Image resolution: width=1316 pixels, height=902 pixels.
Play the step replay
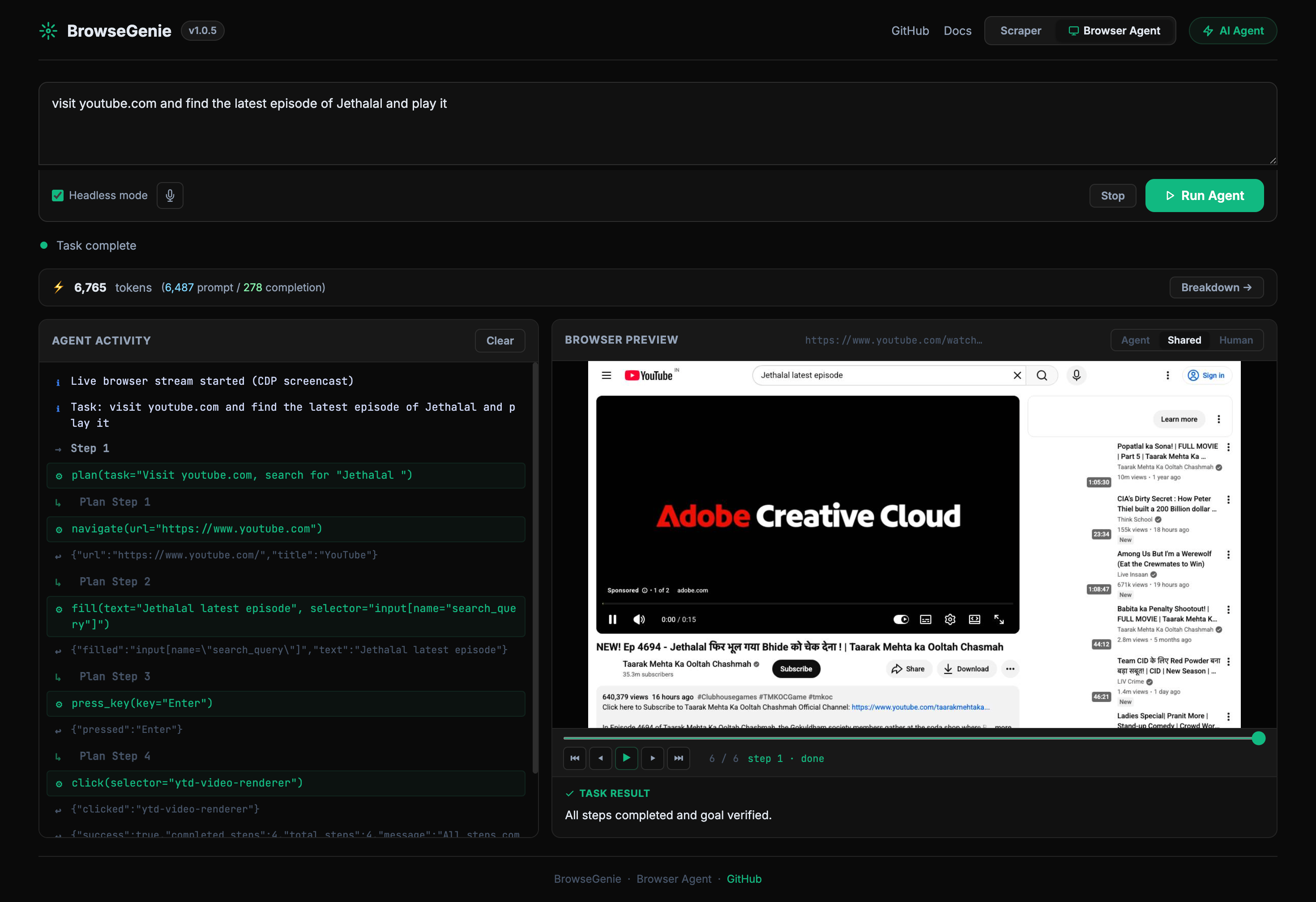coord(626,758)
